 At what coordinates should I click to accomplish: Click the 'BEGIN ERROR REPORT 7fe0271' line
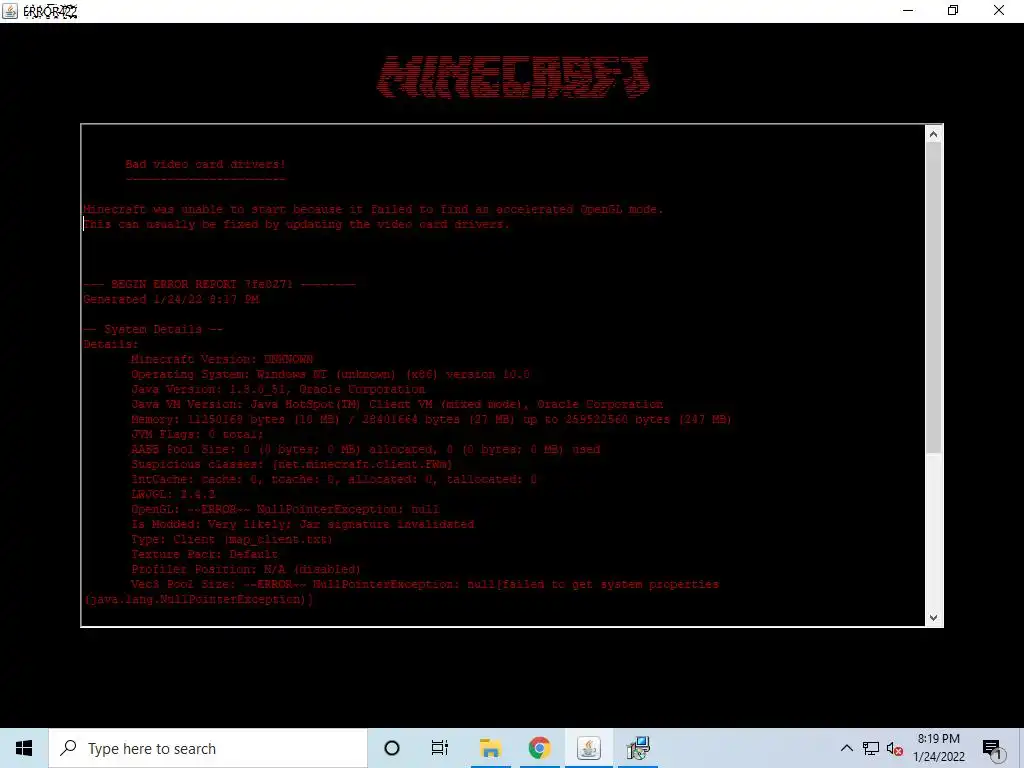[x=219, y=284]
